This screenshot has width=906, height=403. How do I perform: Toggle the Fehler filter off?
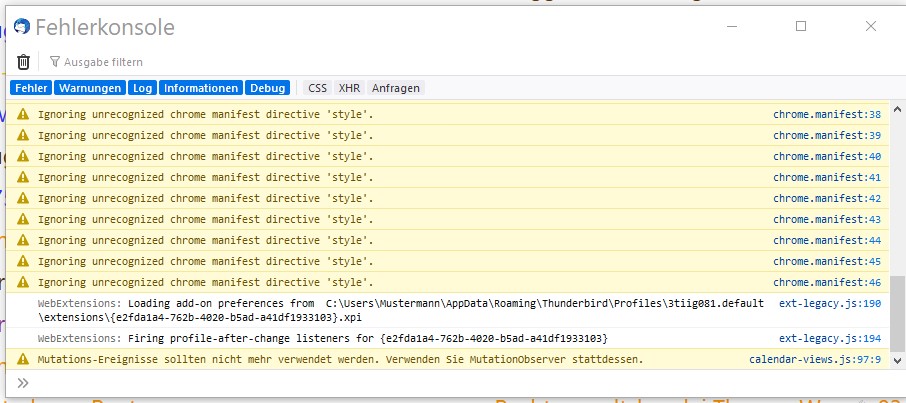pos(30,88)
